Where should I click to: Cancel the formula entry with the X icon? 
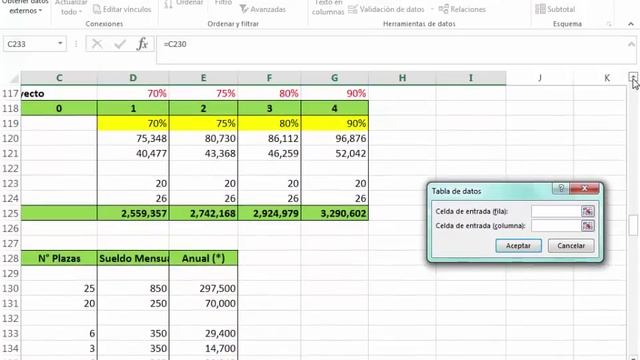click(x=97, y=44)
